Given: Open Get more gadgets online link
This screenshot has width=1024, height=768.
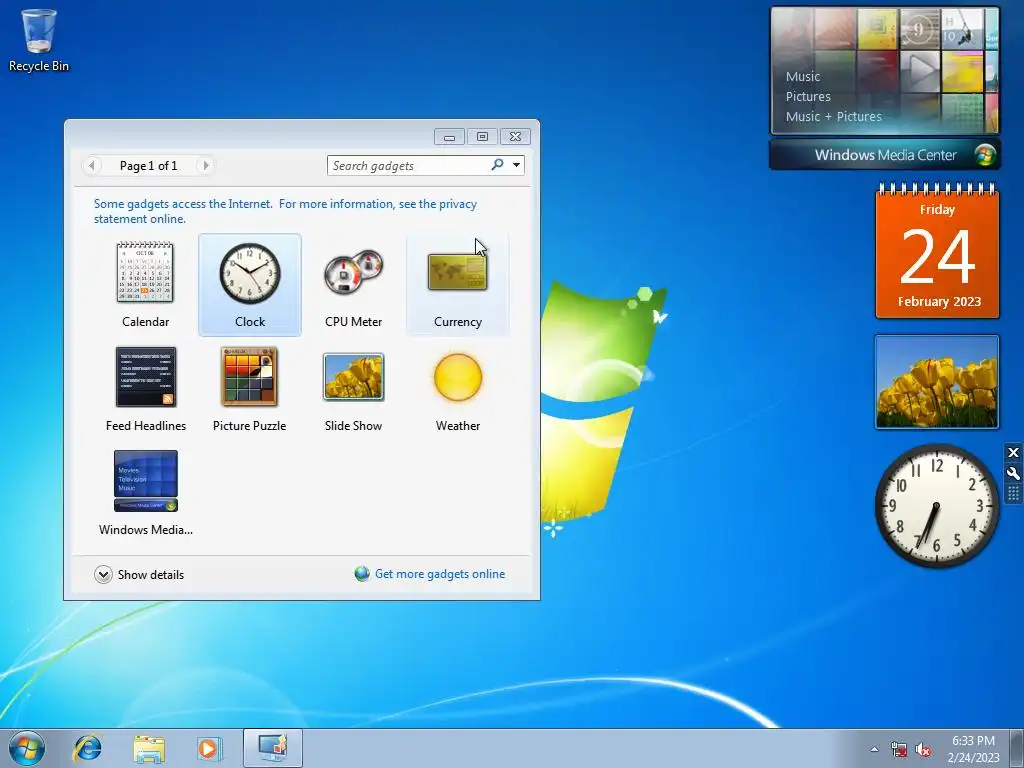Looking at the screenshot, I should click(x=440, y=574).
